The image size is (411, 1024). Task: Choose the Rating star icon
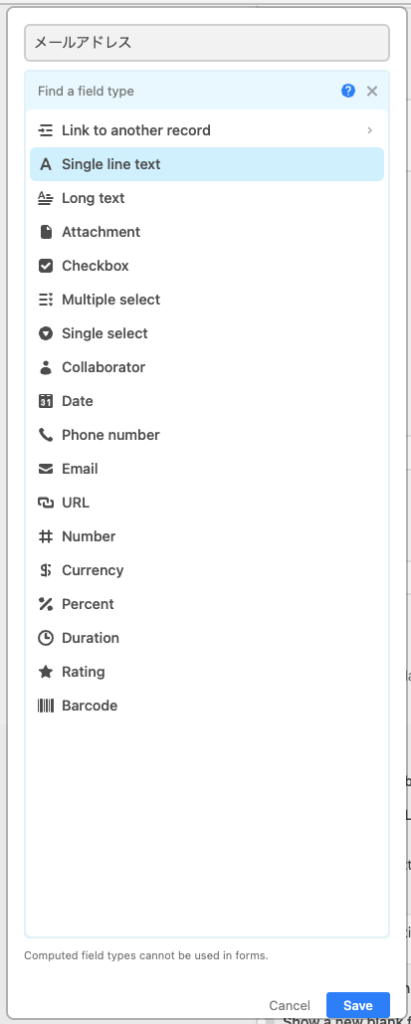[45, 672]
